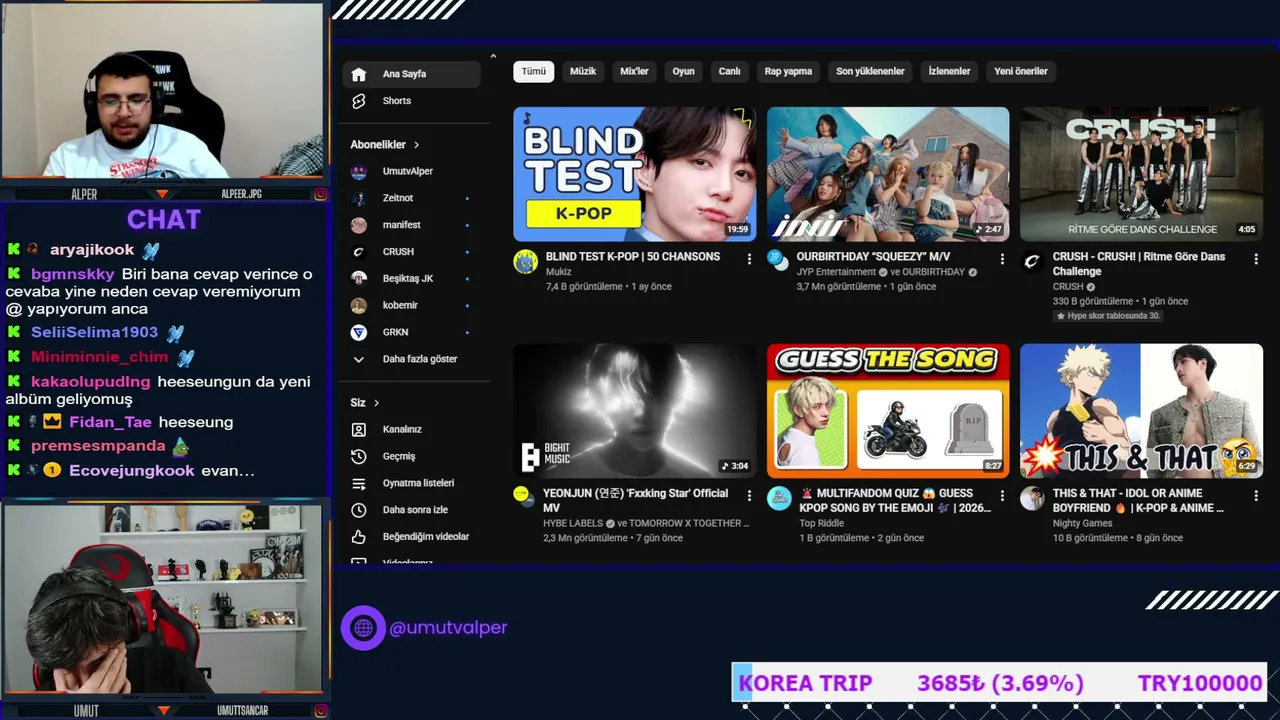
Task: Click chat username "kakaolupuding"
Action: tap(91, 382)
